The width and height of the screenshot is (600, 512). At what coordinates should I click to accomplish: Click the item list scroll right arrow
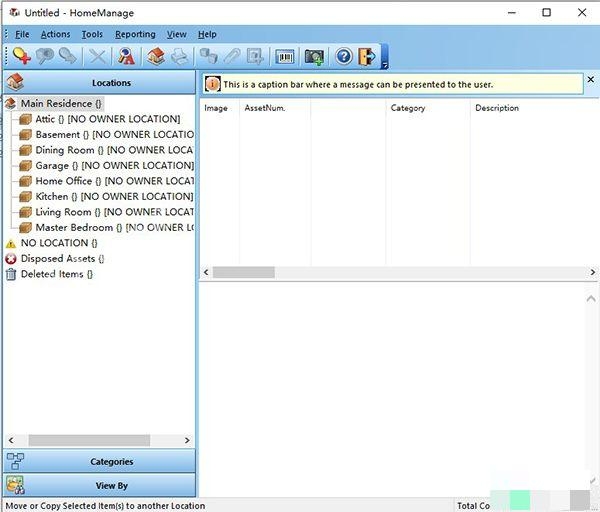point(592,272)
